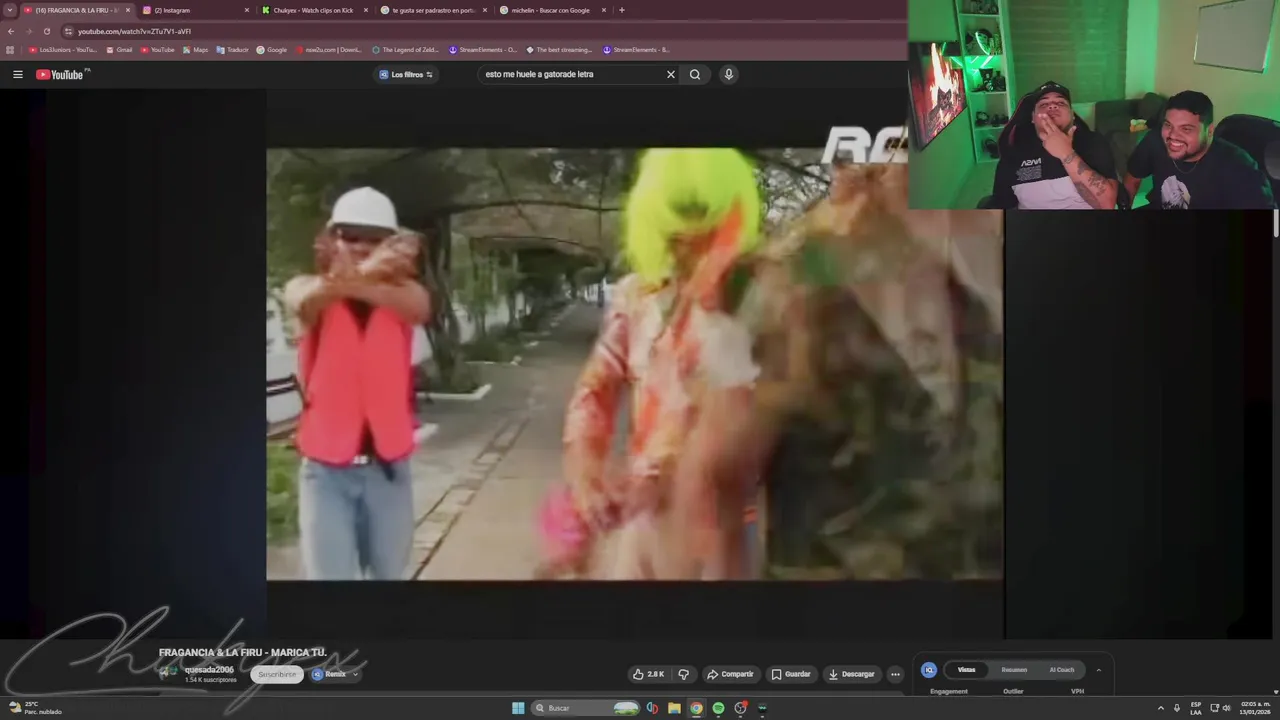
Task: Click the YouTube search input field
Action: point(570,74)
